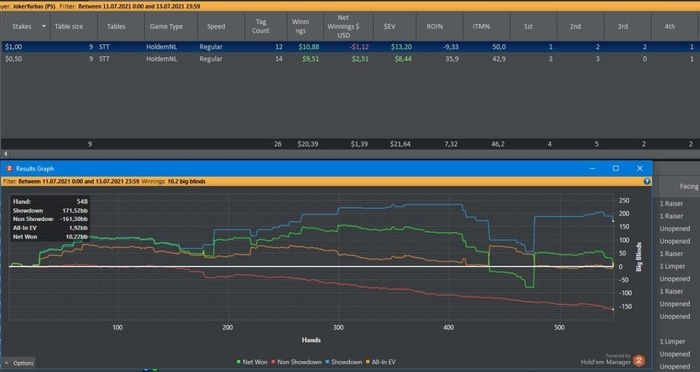Image resolution: width=700 pixels, height=372 pixels.
Task: Sort by Net Winnings $ USD header
Action: (x=343, y=26)
